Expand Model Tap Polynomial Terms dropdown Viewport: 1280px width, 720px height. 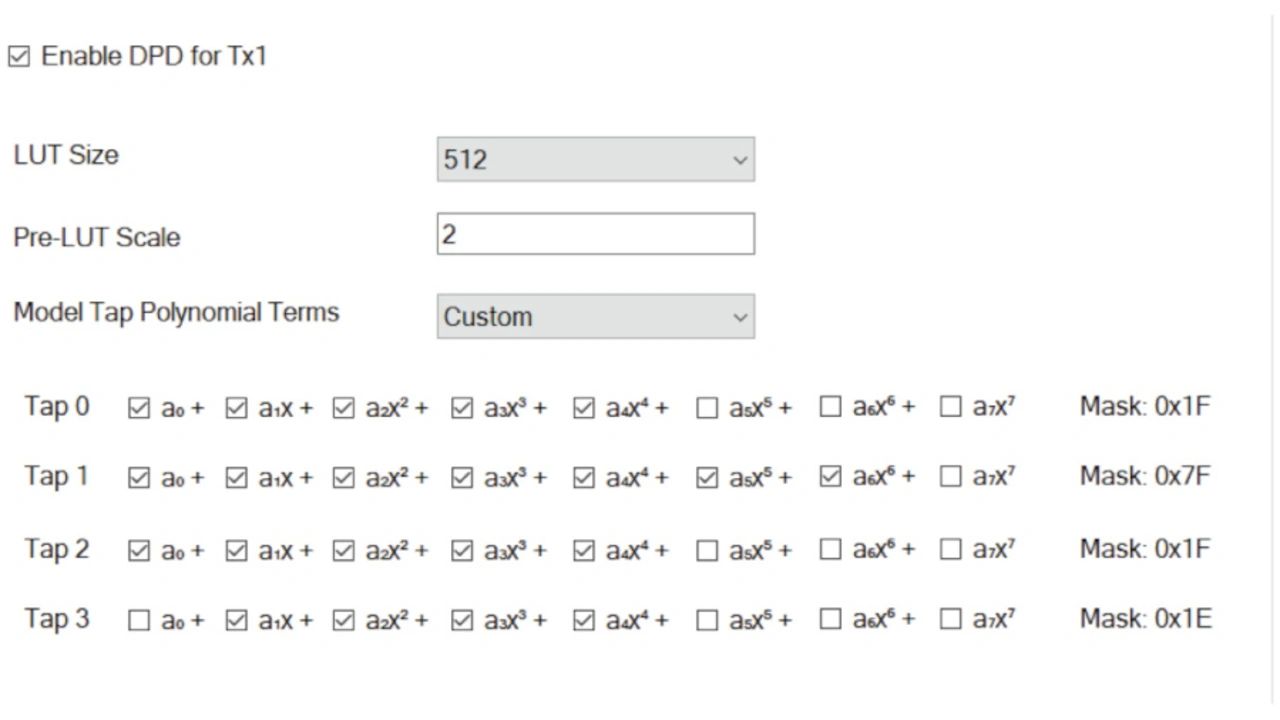[595, 317]
